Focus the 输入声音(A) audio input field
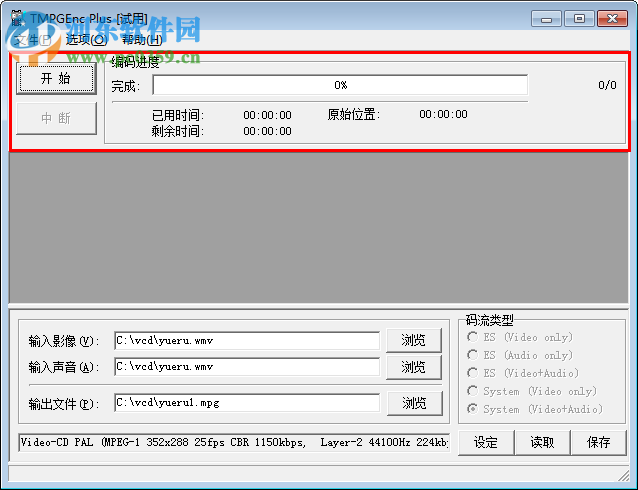638x490 pixels. pos(247,367)
